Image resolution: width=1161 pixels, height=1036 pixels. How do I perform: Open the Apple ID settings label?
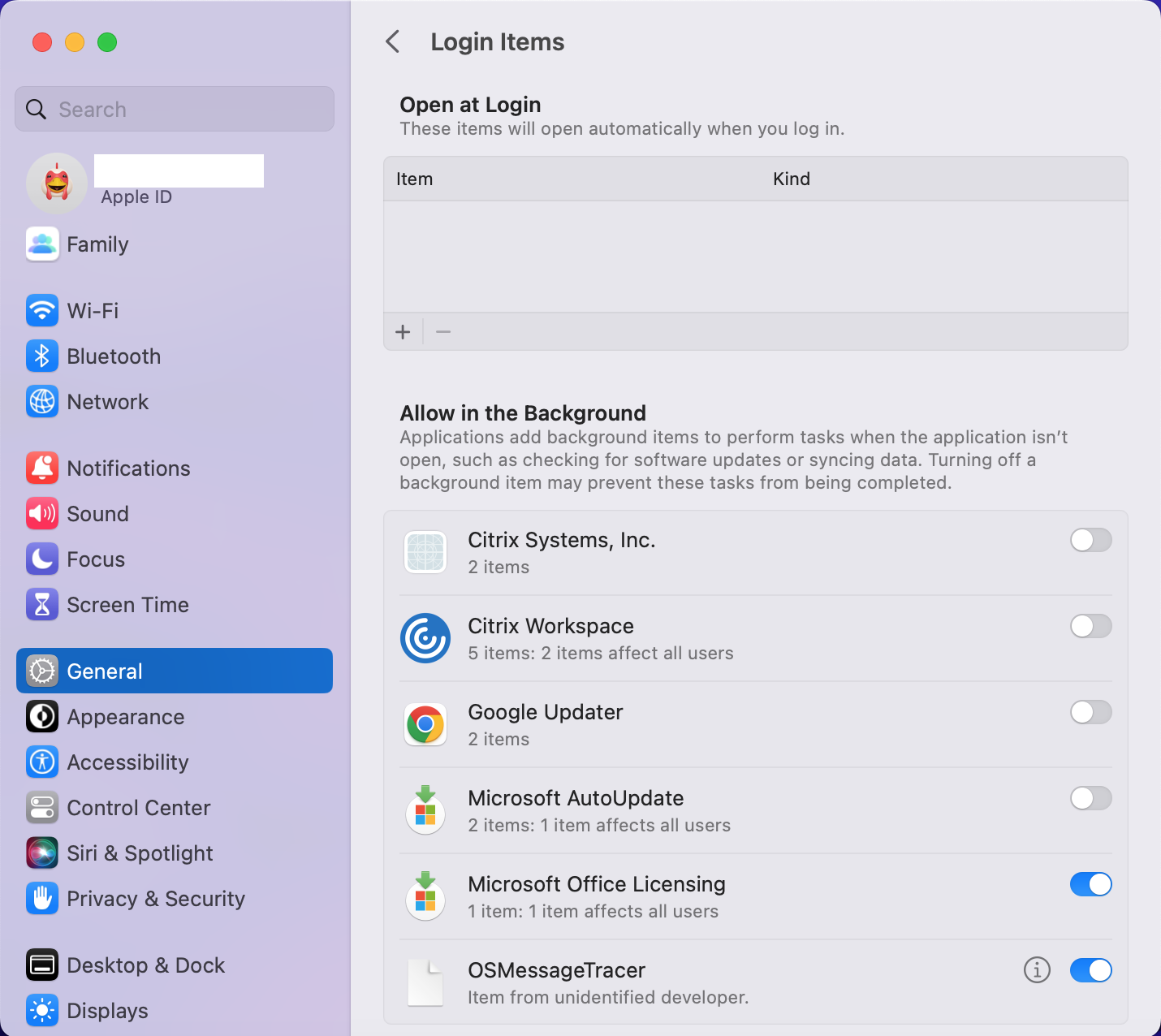(136, 197)
